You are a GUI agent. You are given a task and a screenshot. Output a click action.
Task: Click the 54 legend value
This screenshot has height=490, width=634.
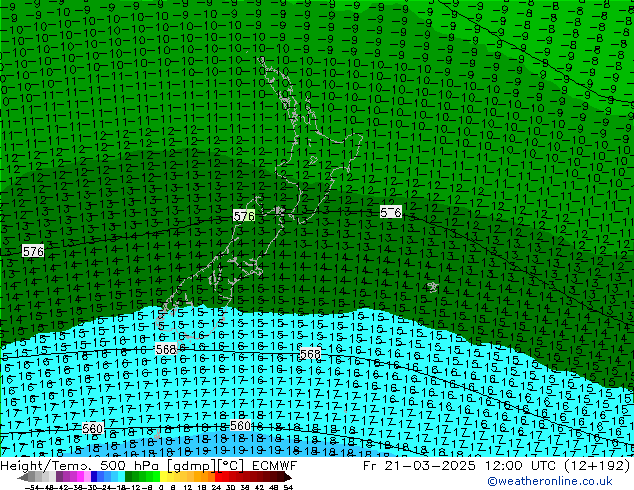coord(288,487)
